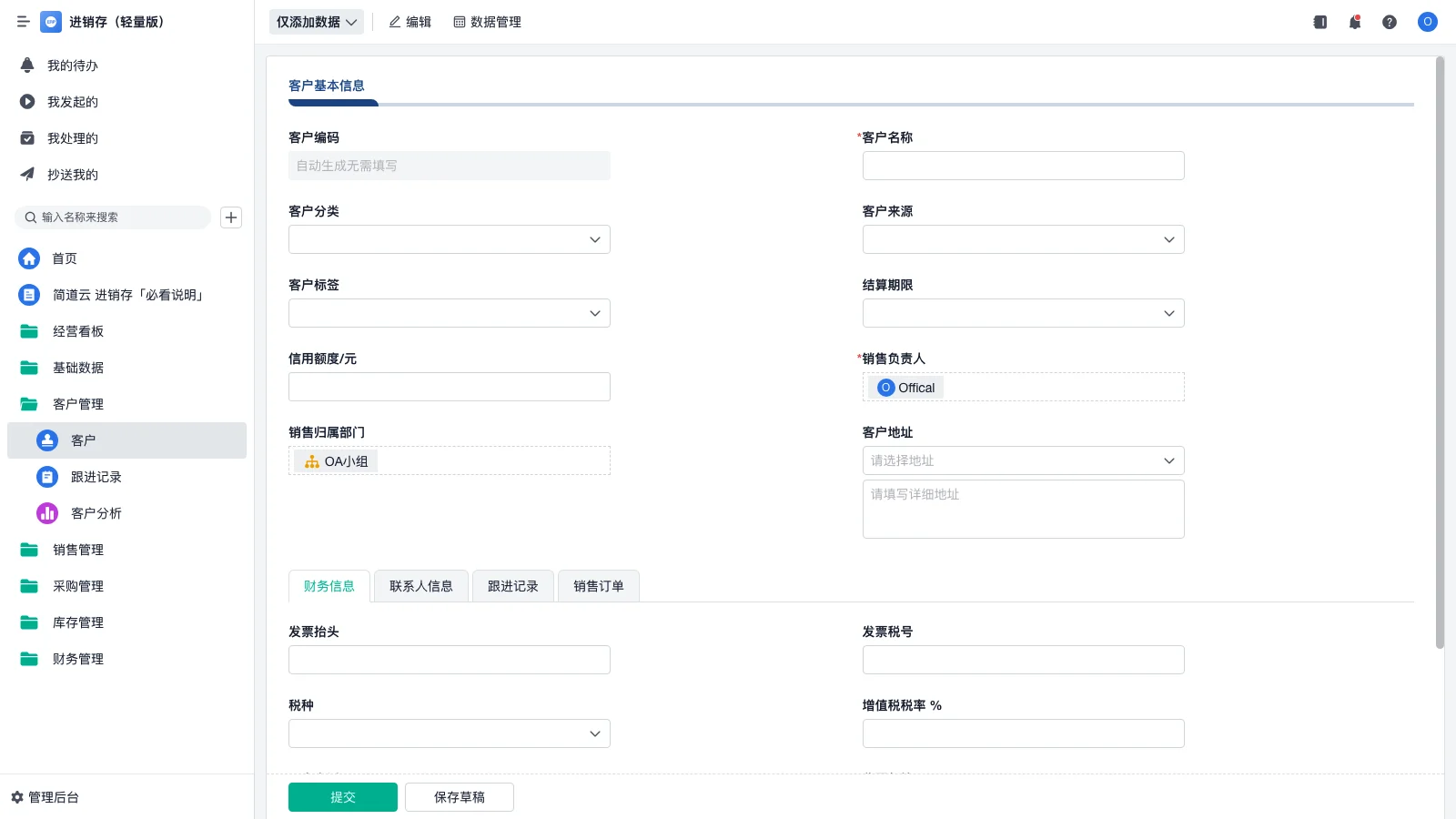1456x819 pixels.
Task: Switch to the 销售订单 tab
Action: click(x=599, y=586)
